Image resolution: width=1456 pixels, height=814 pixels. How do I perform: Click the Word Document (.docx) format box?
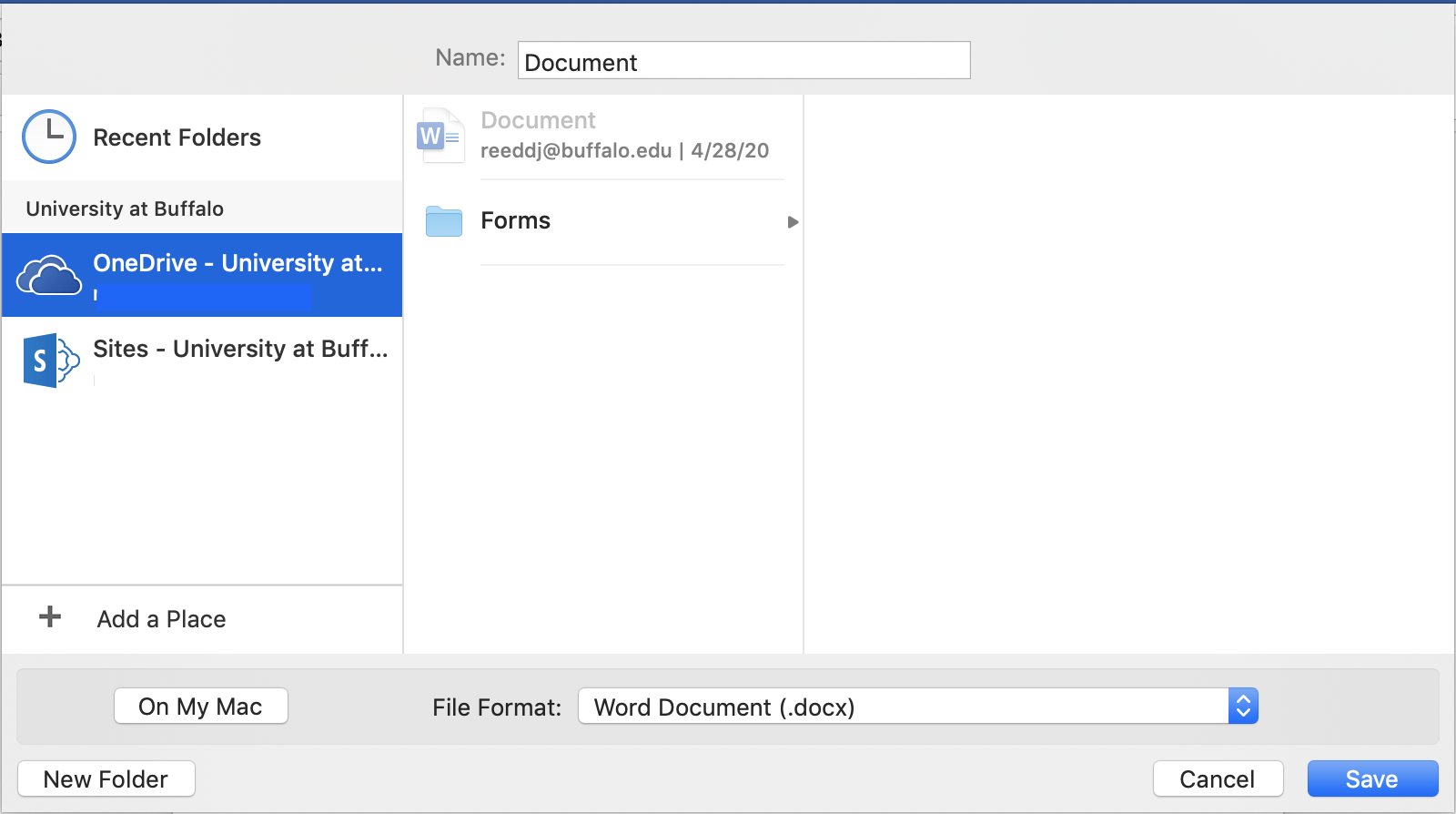pyautogui.click(x=903, y=707)
